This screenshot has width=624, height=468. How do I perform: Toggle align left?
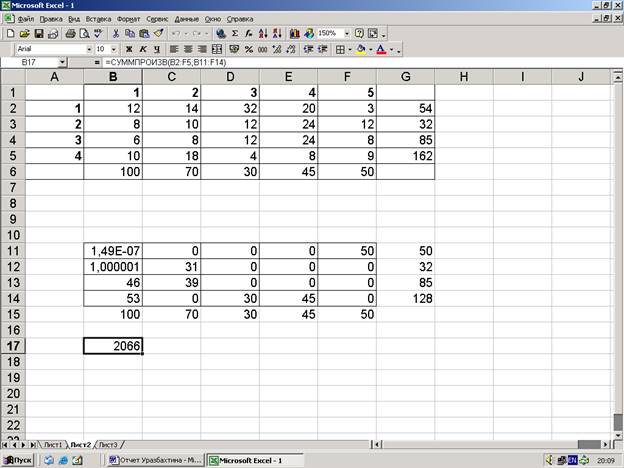click(174, 49)
